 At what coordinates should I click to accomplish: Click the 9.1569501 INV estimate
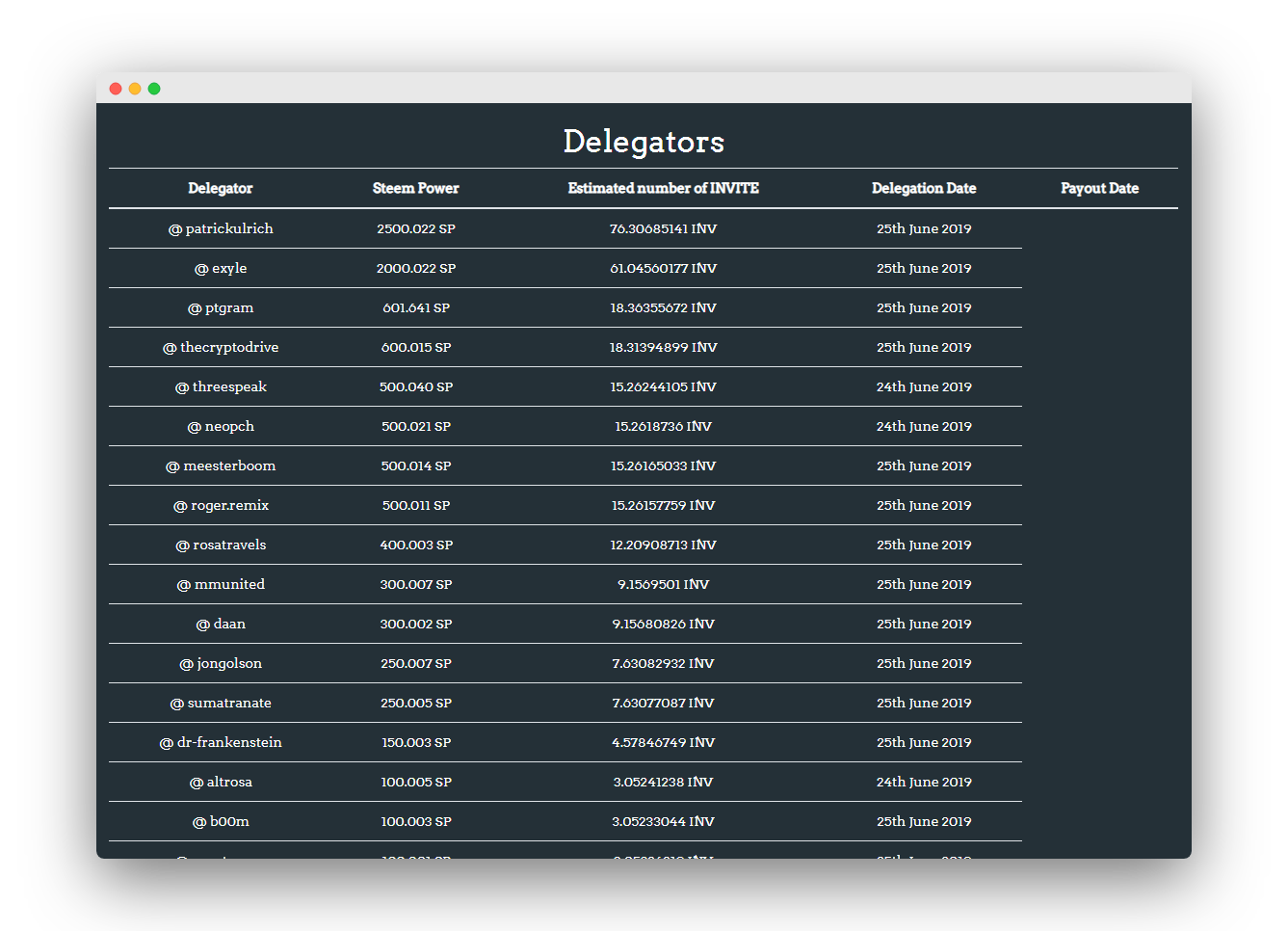664,584
